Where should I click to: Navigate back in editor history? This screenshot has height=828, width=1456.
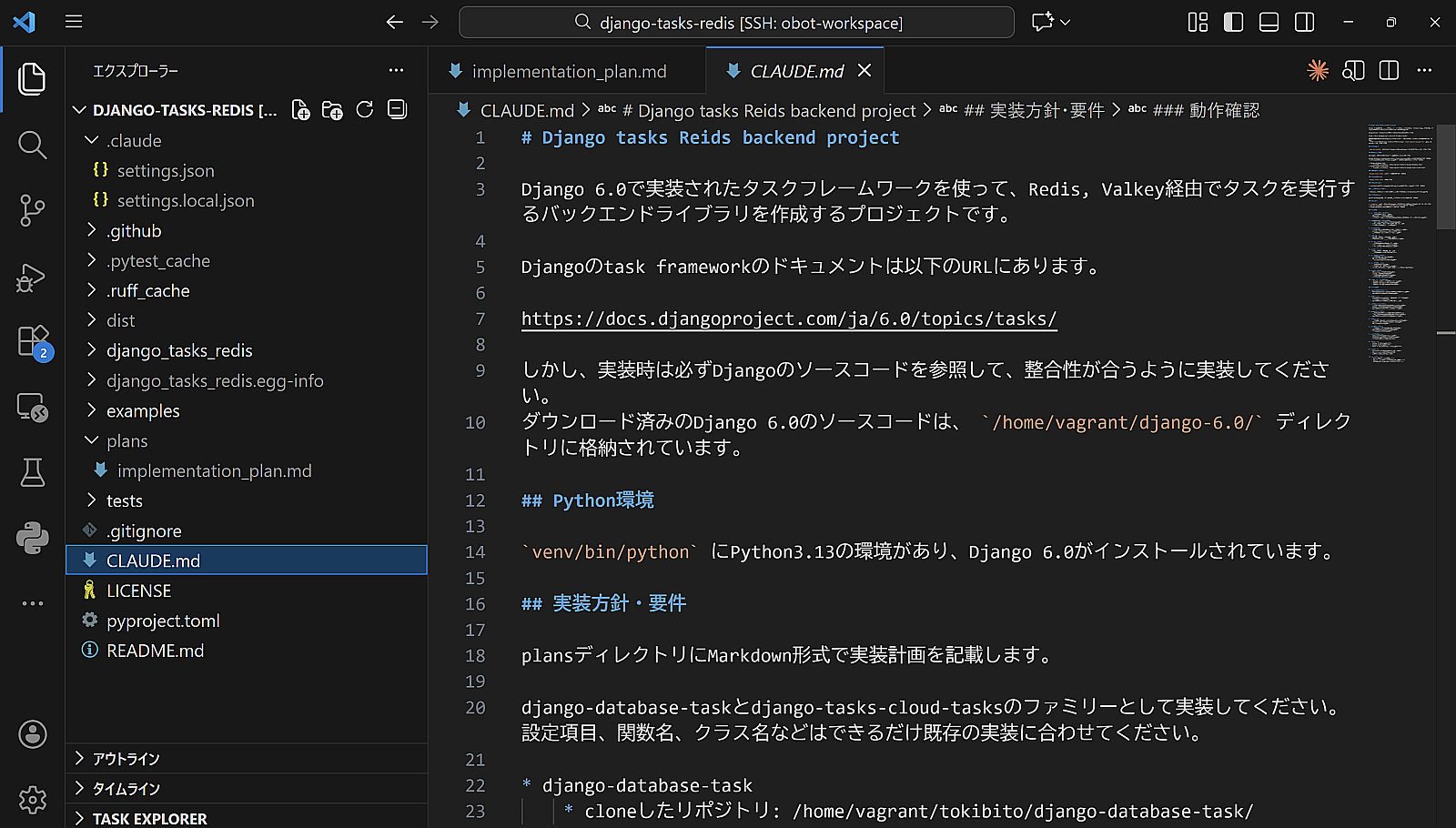click(394, 22)
